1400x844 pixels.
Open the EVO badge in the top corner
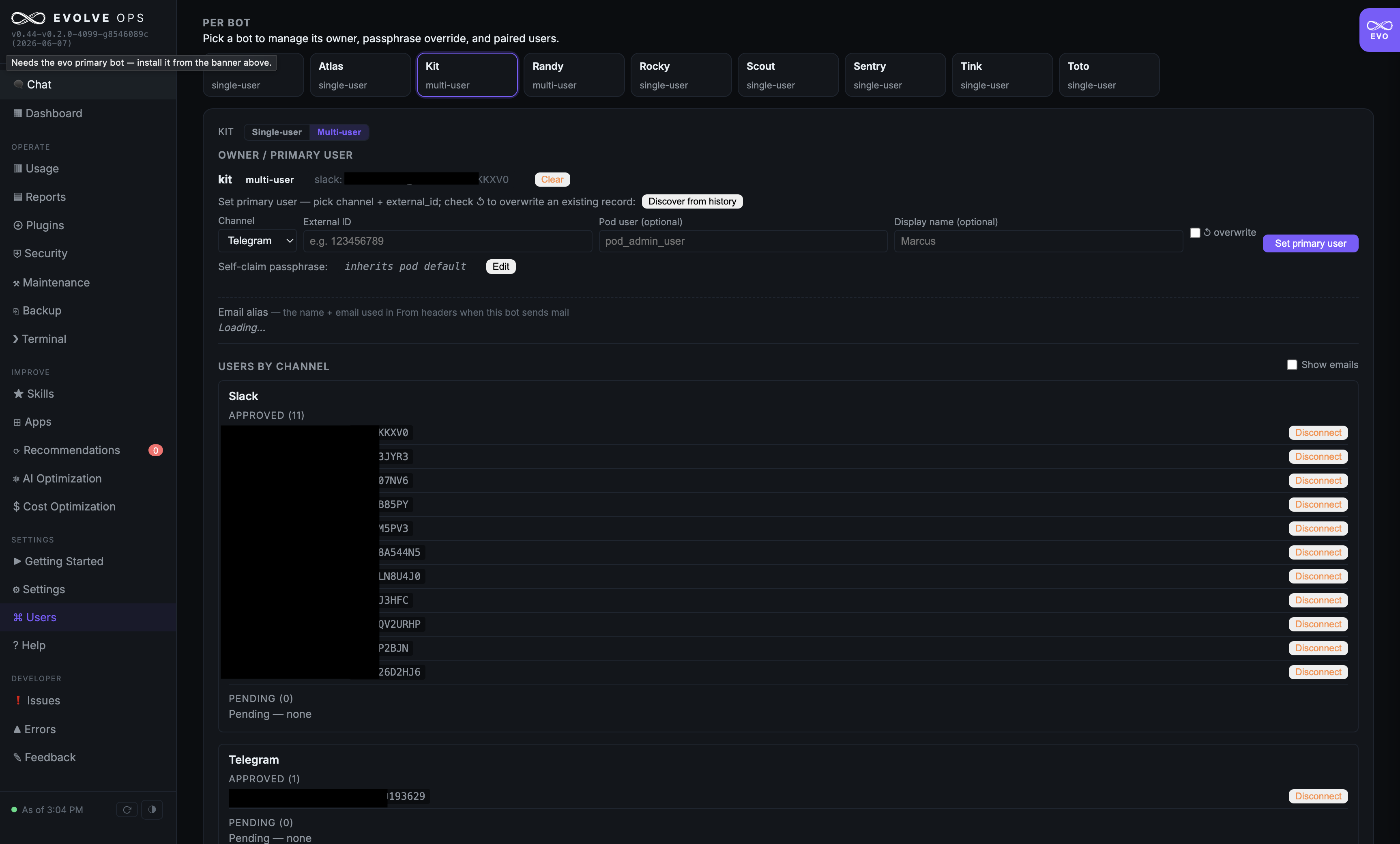1379,30
